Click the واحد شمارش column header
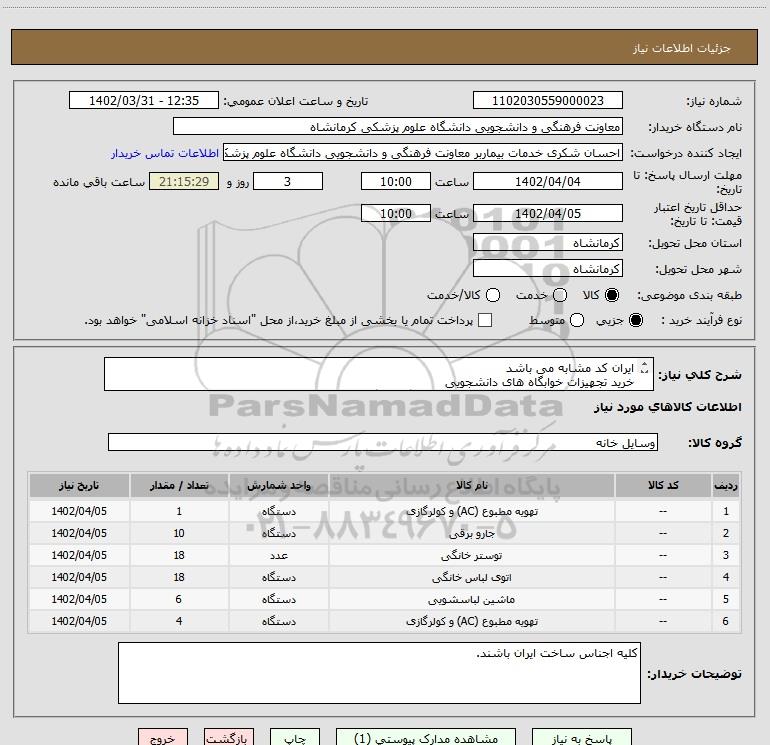Screen dimensions: 770x745 click(x=278, y=485)
